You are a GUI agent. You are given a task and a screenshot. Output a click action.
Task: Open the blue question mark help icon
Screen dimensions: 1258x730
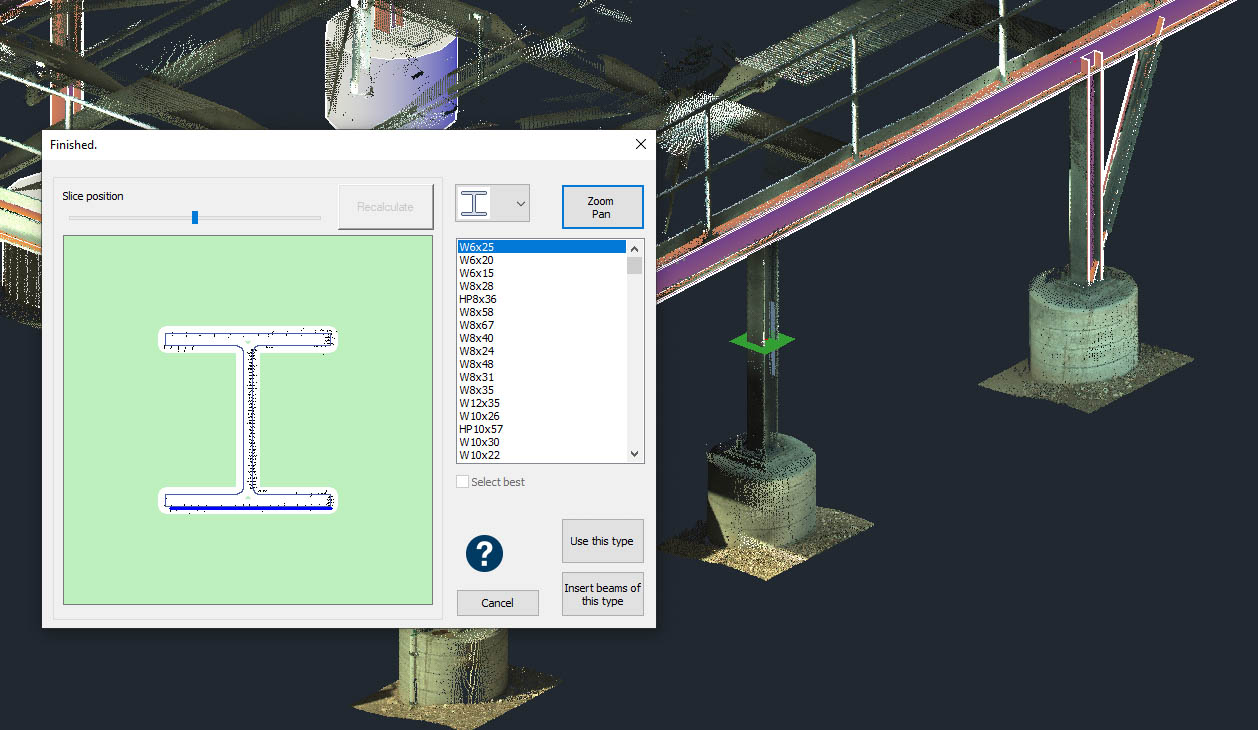(484, 553)
